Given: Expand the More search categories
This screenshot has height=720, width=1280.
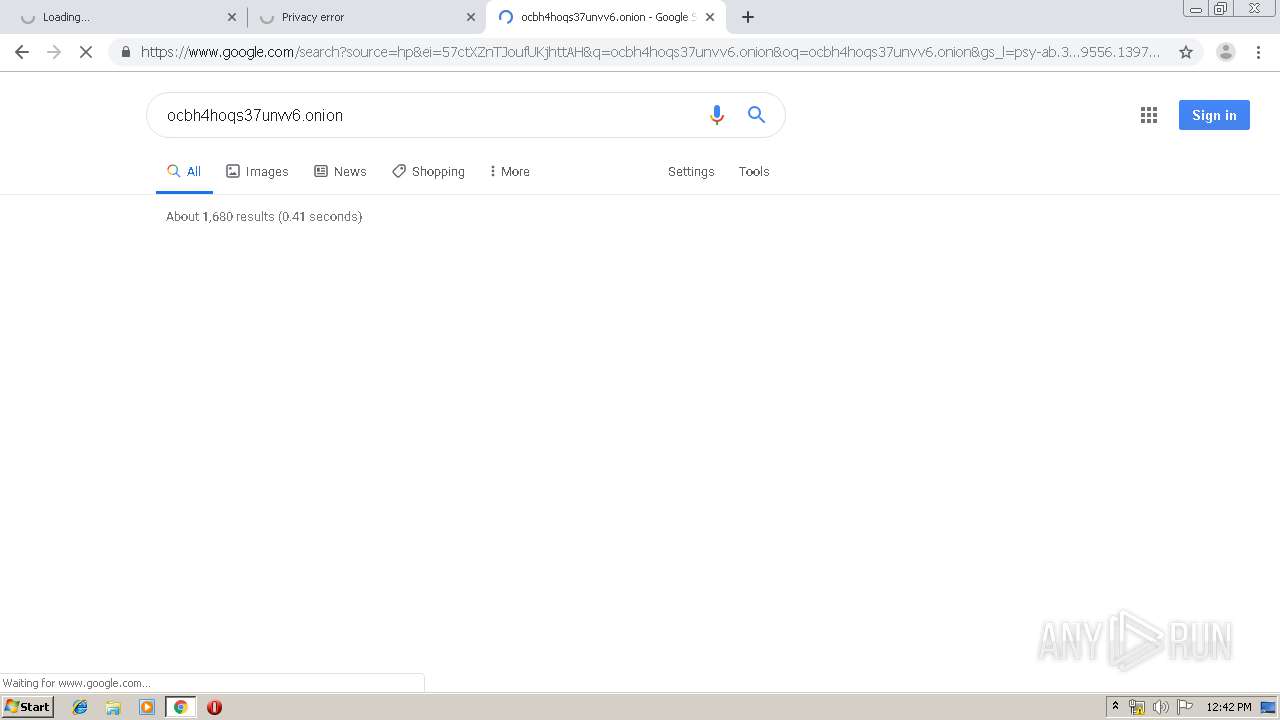Looking at the screenshot, I should click(x=509, y=171).
